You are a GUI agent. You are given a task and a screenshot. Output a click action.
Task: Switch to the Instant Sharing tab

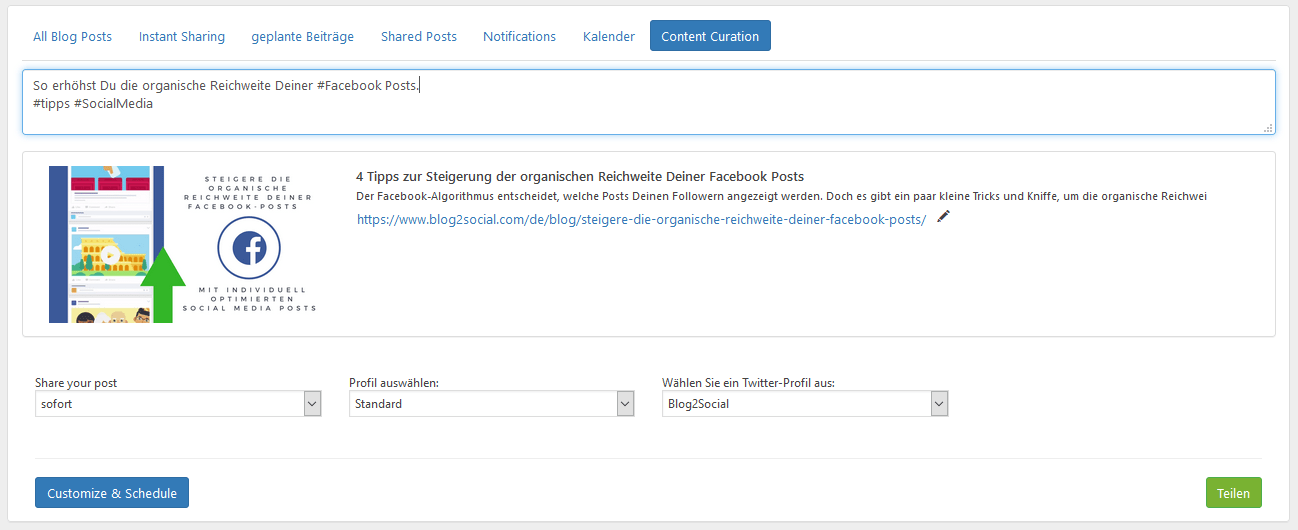(x=182, y=36)
